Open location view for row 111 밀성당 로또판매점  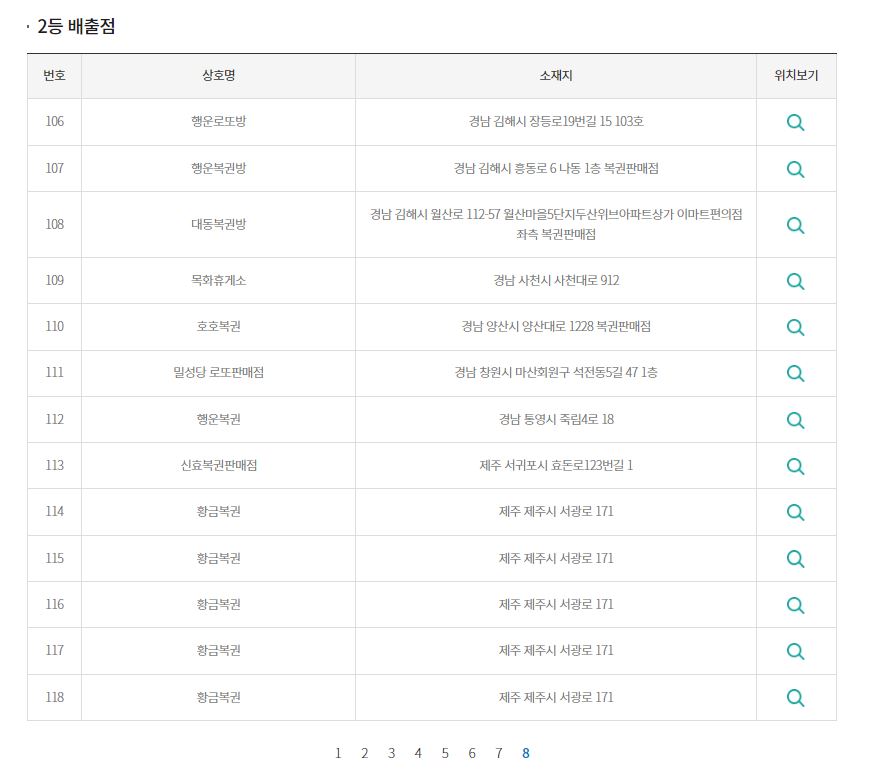click(x=795, y=373)
